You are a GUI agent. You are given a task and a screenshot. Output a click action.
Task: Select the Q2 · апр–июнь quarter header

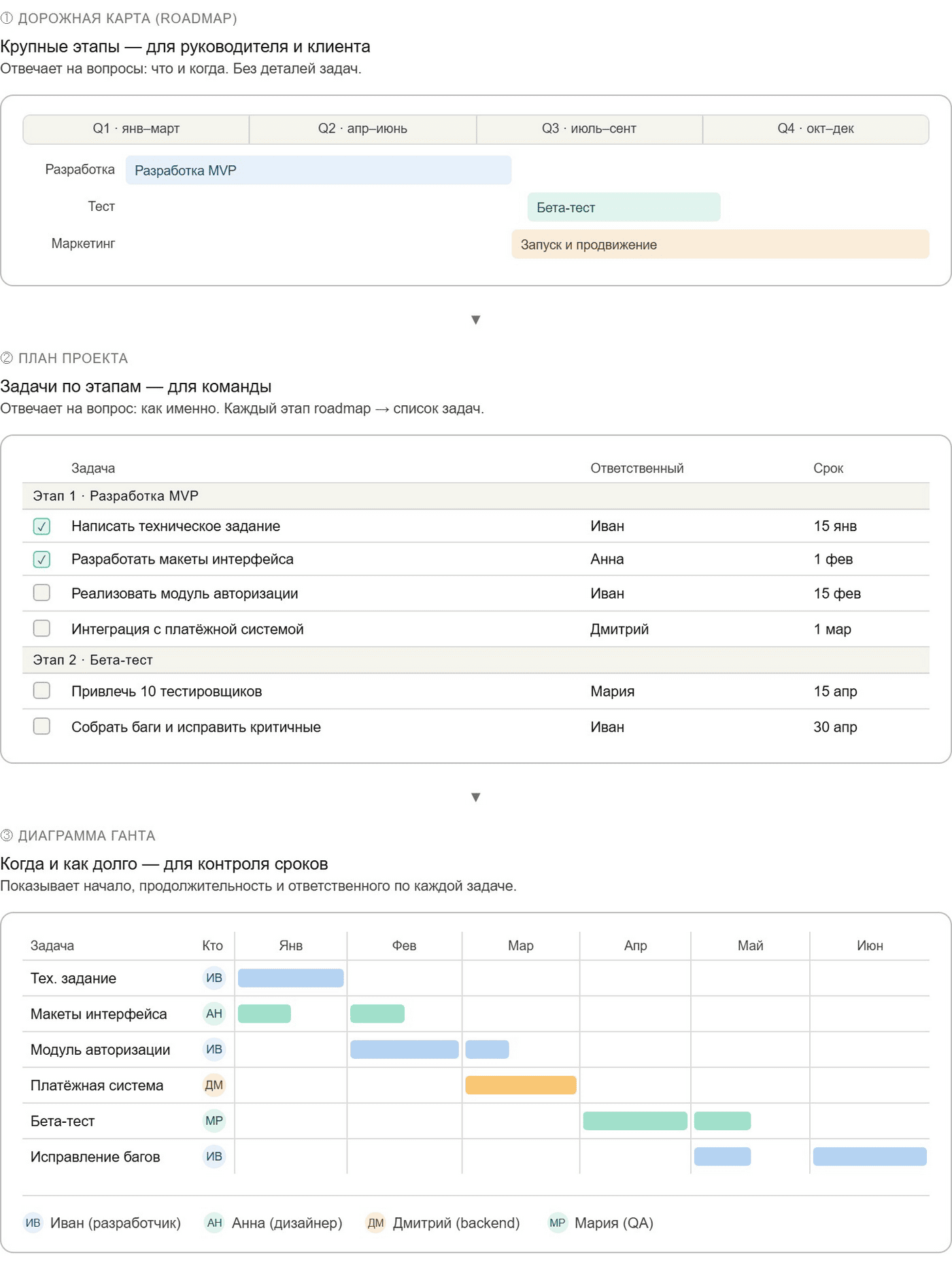[x=362, y=129]
